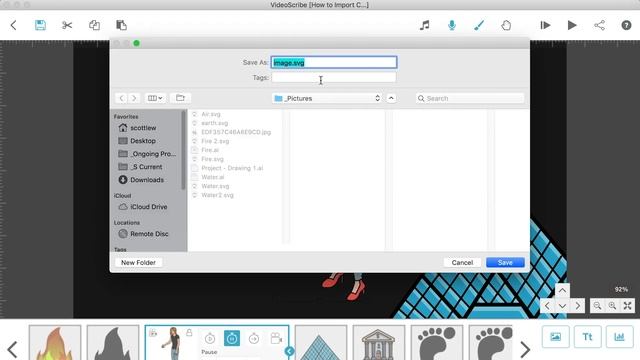The height and width of the screenshot is (360, 640).
Task: Select the grey flame timeline thumbnail
Action: [x=113, y=343]
